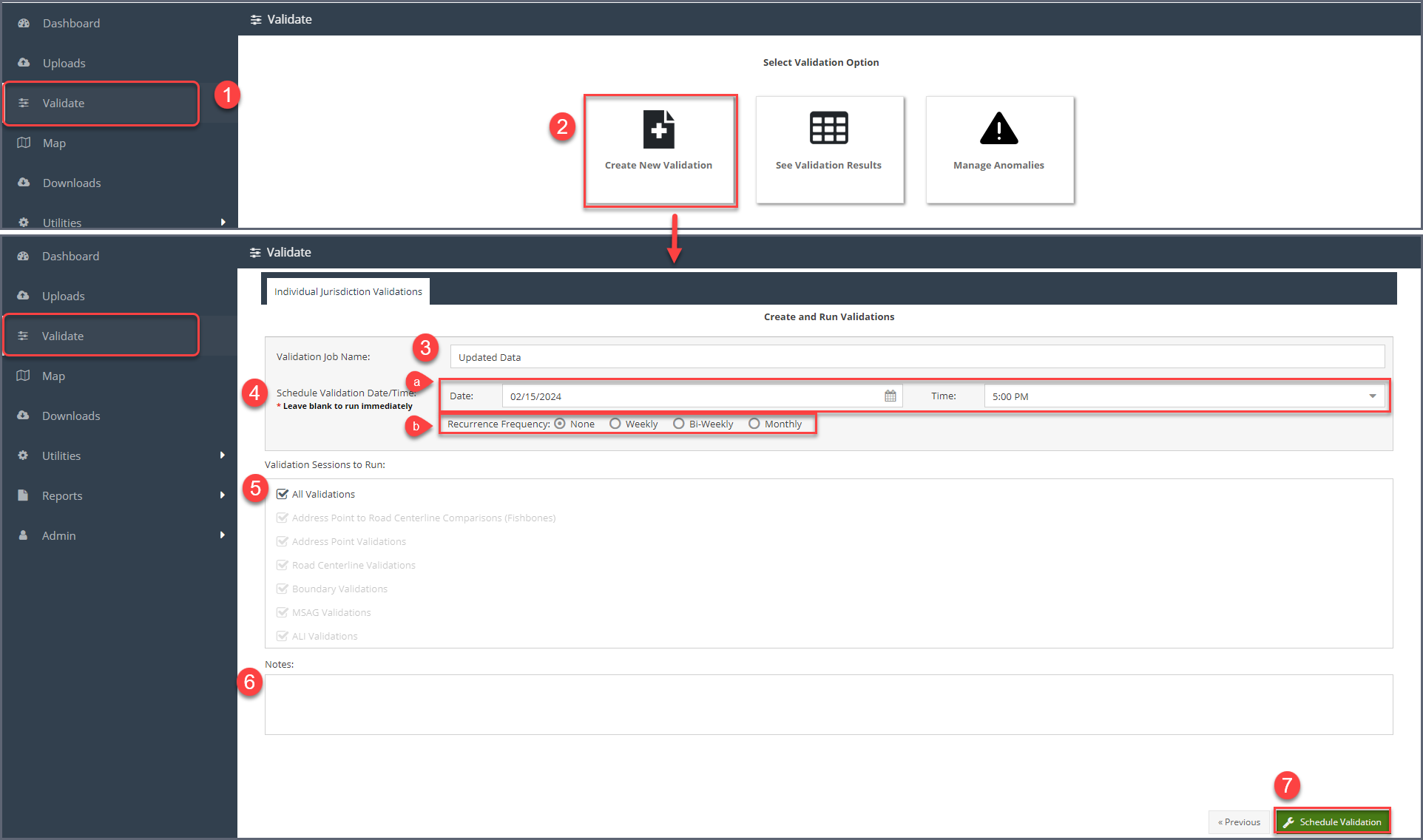This screenshot has width=1423, height=840.
Task: Open Uploads in the lower sidebar menu
Action: pyautogui.click(x=63, y=296)
